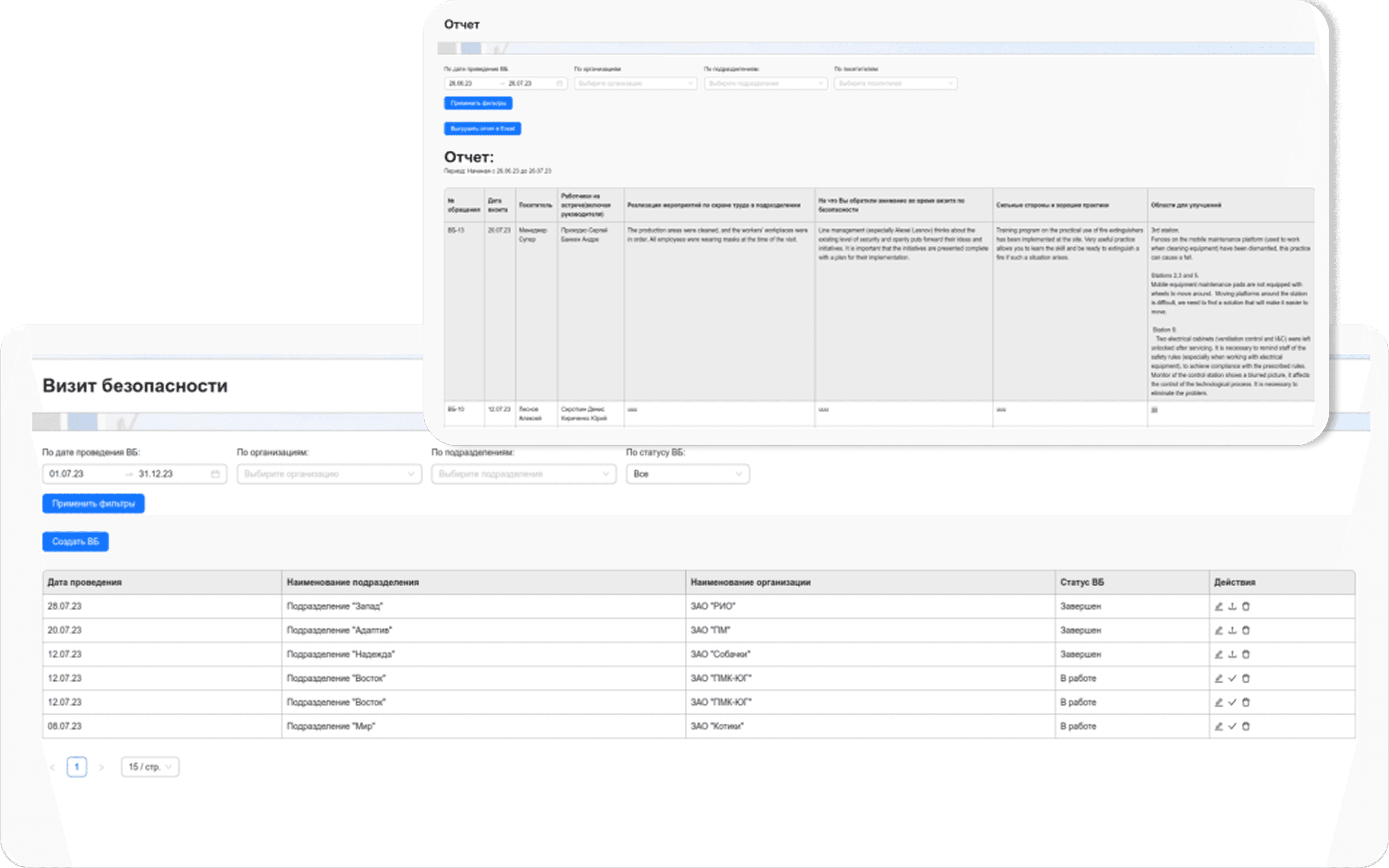
Task: Click Применить фильтры in Визит безопасности
Action: (94, 503)
